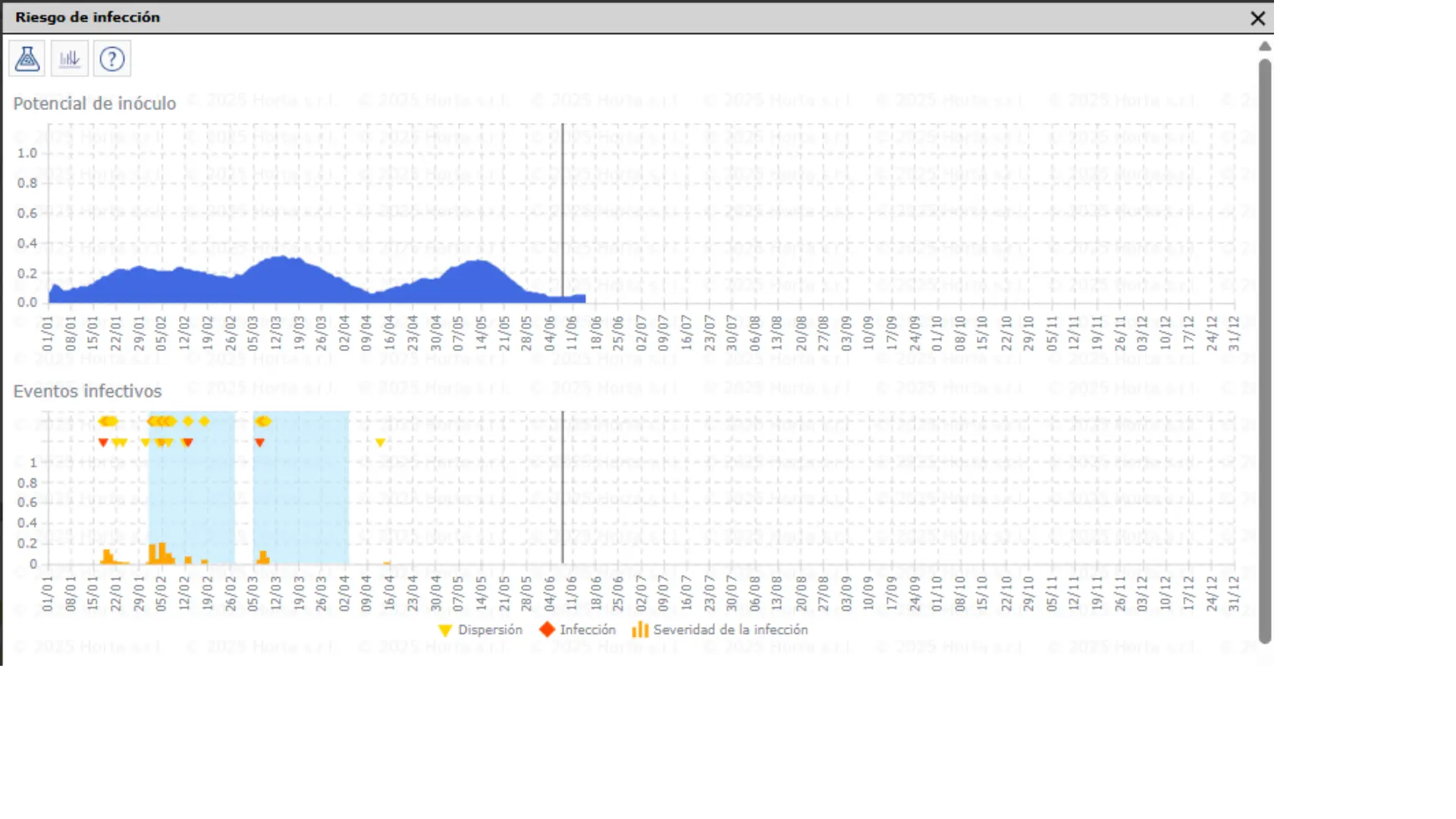Image resolution: width=1456 pixels, height=819 pixels.
Task: Click the orange severity bar near 22/01
Action: tap(107, 557)
